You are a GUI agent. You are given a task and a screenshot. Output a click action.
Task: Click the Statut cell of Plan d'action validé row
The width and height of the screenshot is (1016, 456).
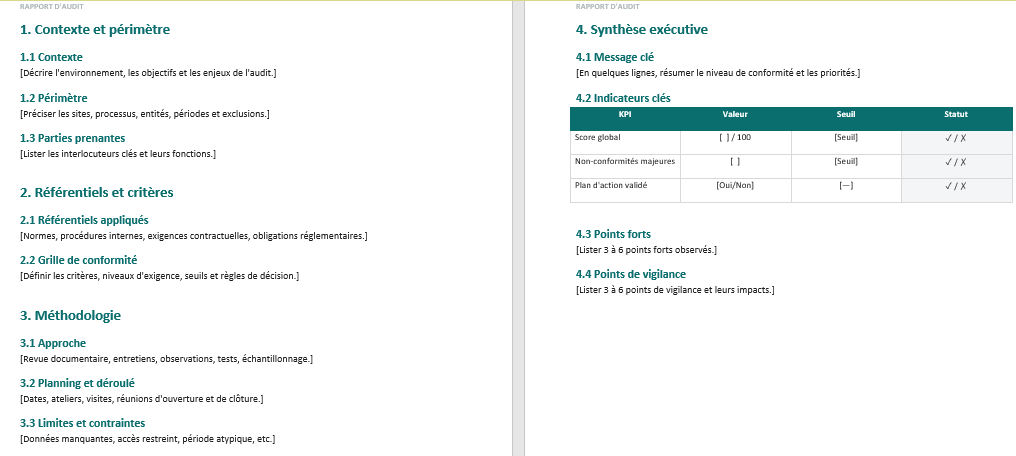(x=956, y=185)
